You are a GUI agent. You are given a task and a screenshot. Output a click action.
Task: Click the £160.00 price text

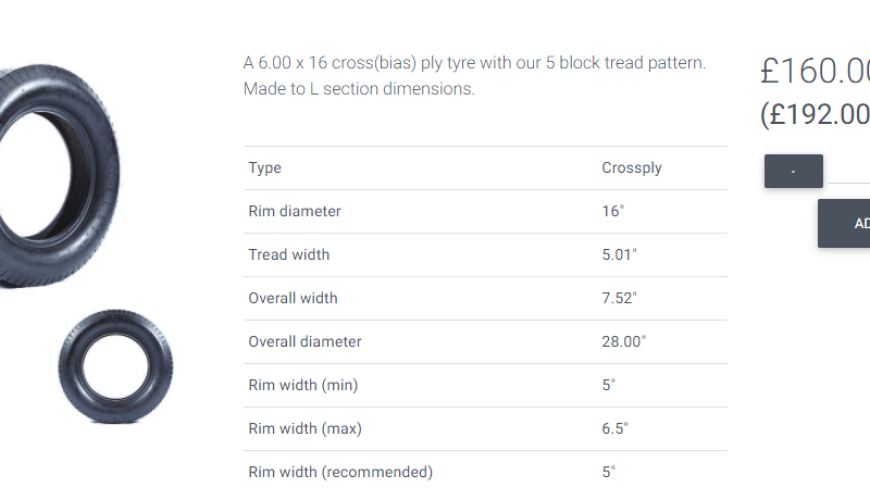pos(814,72)
